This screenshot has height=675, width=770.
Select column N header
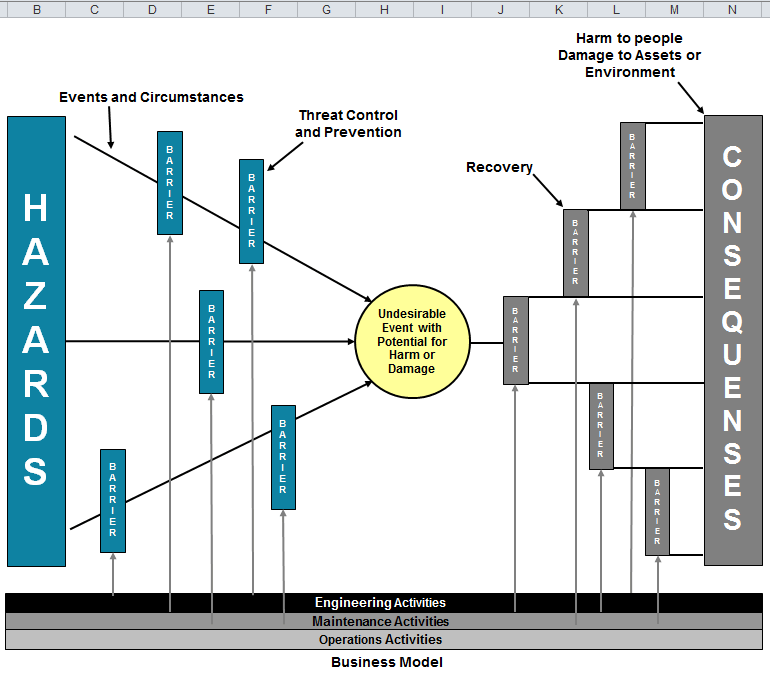tap(732, 9)
